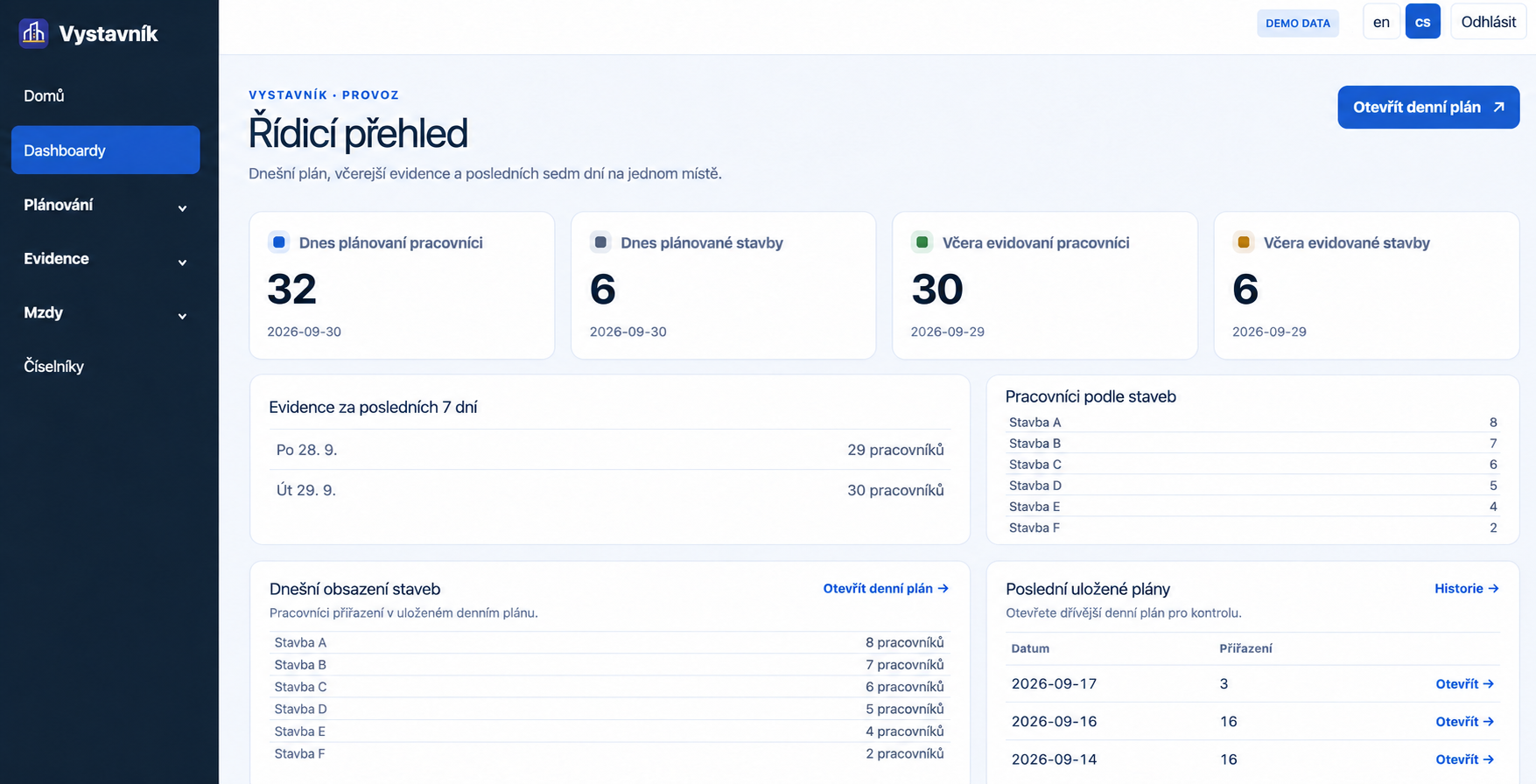Click '2 pracovníků' value

click(x=905, y=753)
